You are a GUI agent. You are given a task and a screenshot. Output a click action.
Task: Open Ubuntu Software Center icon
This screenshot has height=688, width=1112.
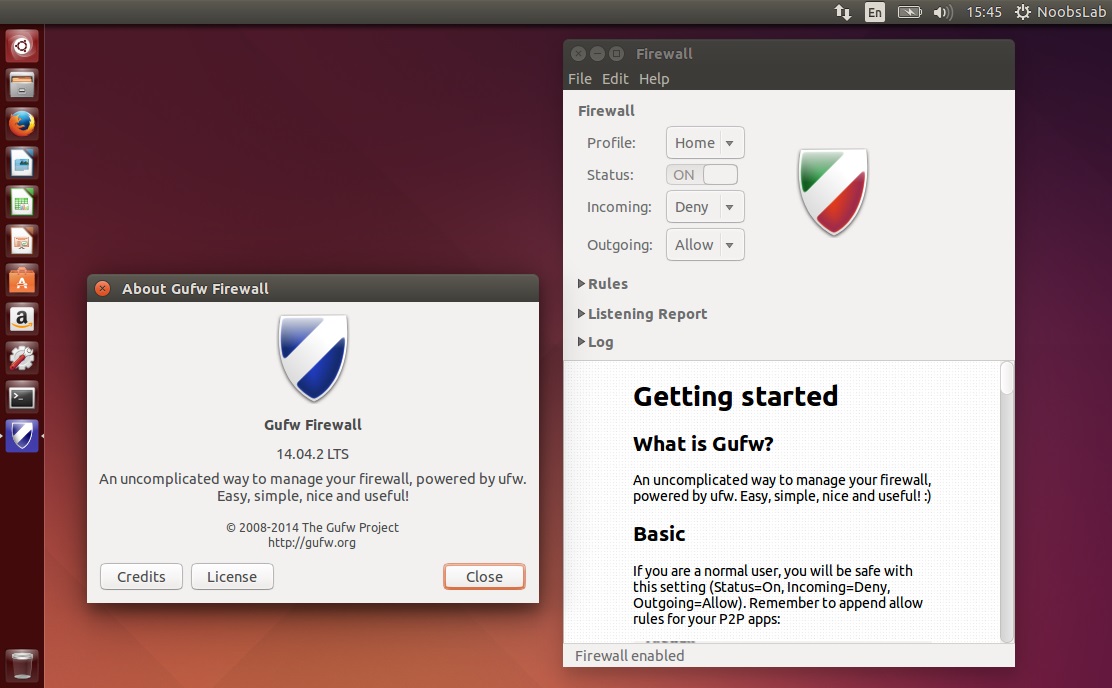(x=22, y=281)
